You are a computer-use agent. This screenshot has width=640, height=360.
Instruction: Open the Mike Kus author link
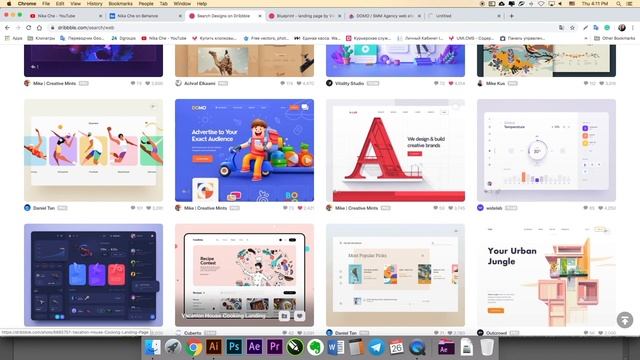coord(496,83)
